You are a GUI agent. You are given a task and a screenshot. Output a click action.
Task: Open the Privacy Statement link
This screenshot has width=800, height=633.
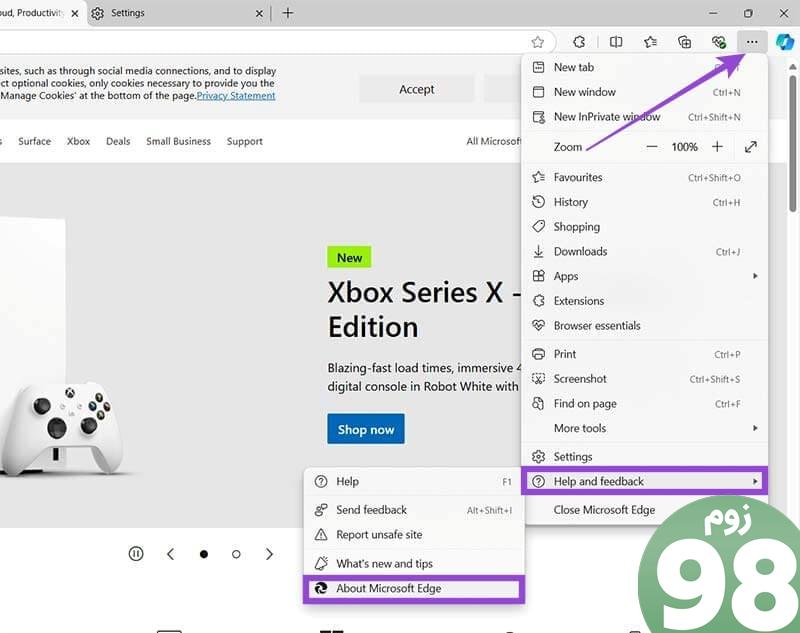(x=236, y=96)
